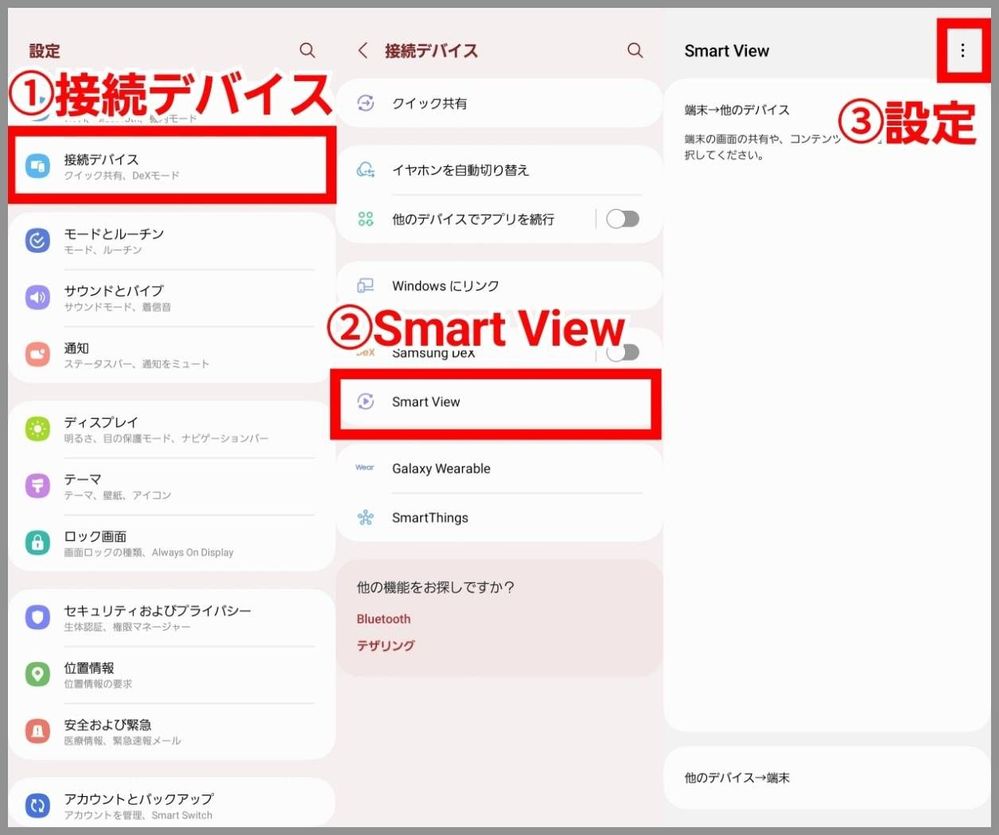This screenshot has height=835, width=999.
Task: Open ディスプレイ settings
Action: pos(172,429)
